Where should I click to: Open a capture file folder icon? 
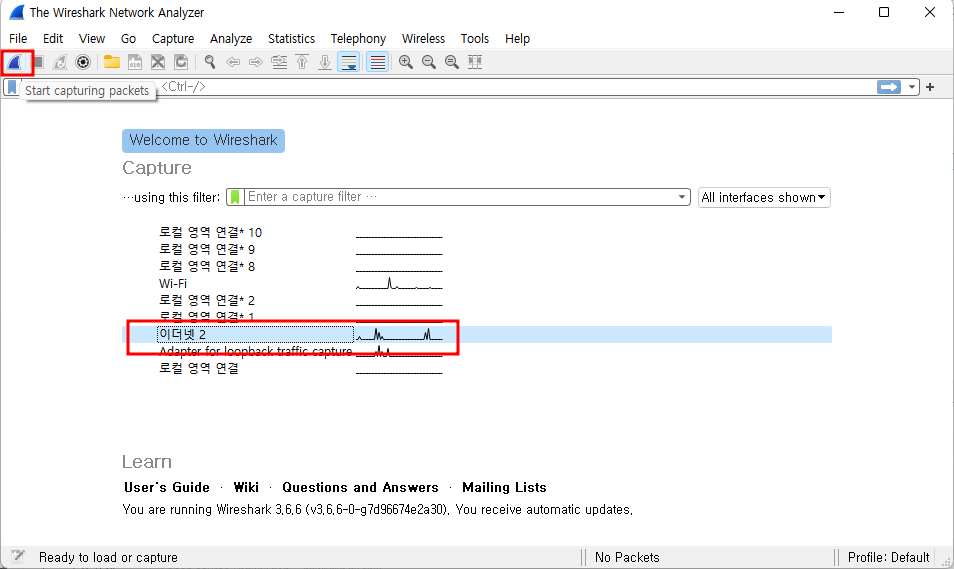[111, 62]
